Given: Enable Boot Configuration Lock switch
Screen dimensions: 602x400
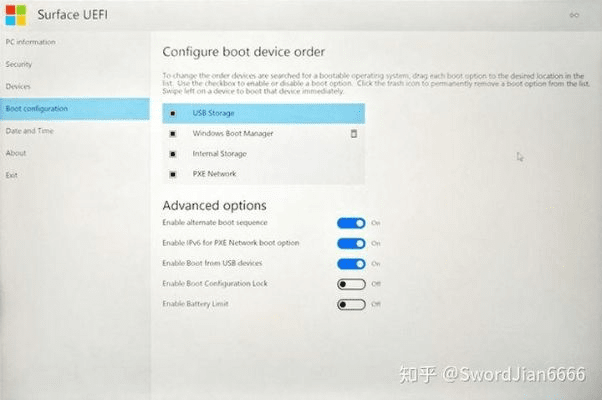Looking at the screenshot, I should (x=351, y=284).
